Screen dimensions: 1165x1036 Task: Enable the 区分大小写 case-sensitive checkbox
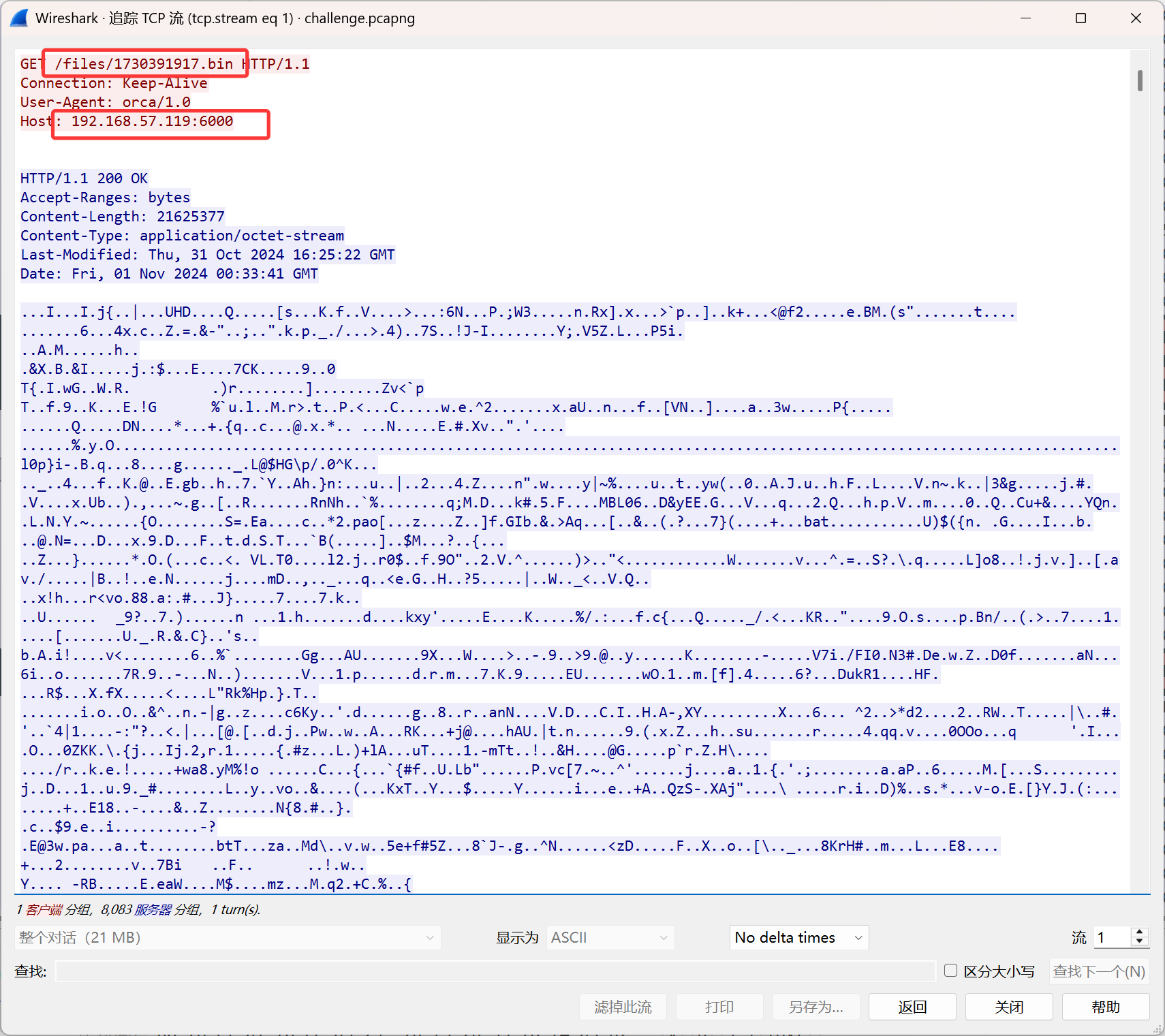(951, 971)
